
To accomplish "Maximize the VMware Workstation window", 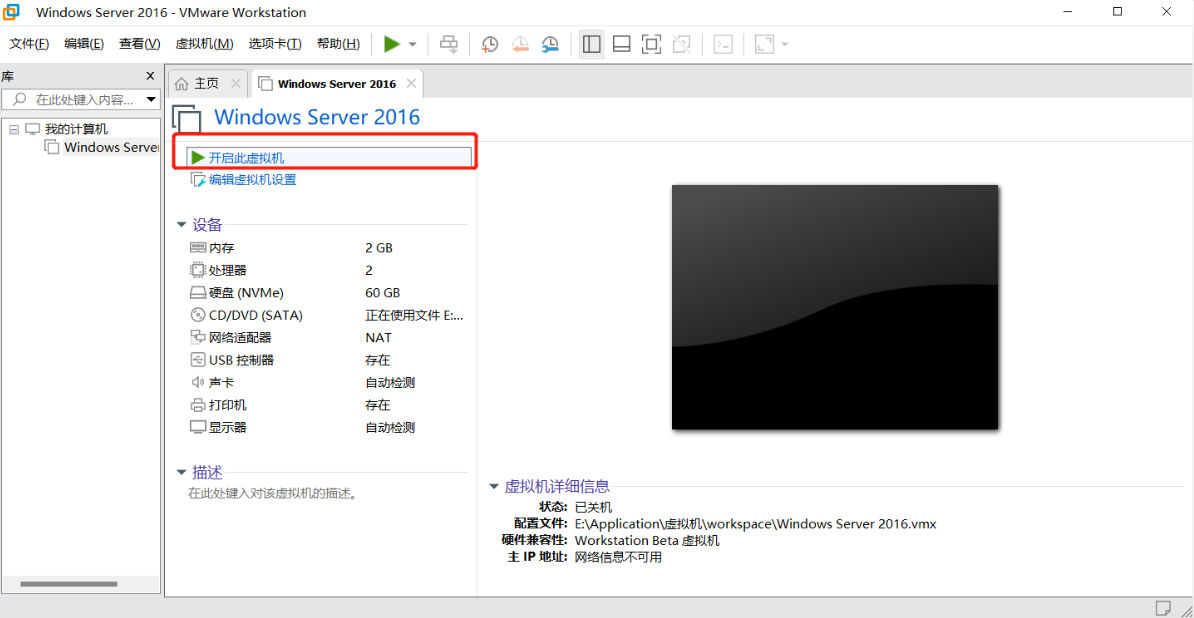I will click(1117, 11).
